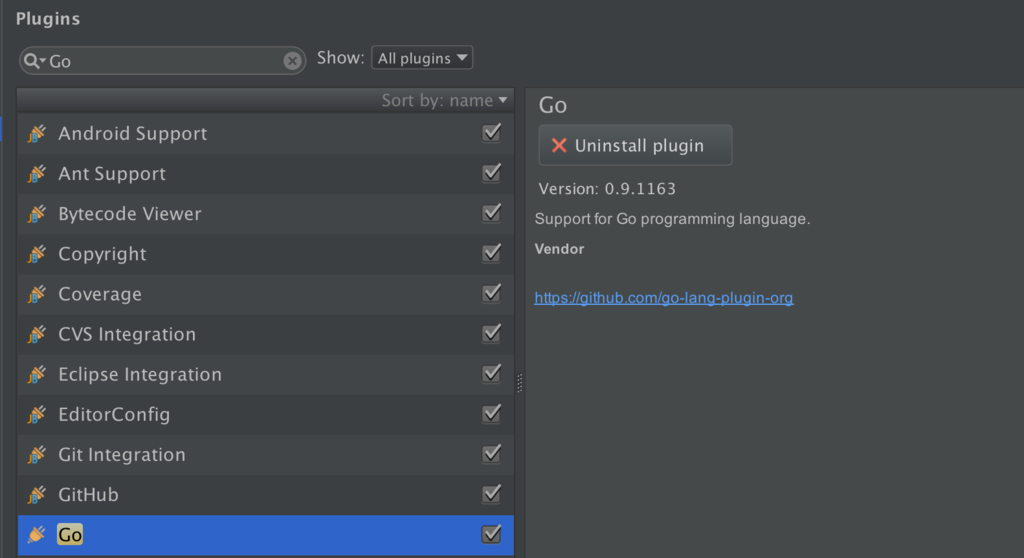Open the Sort by name dropdown

click(444, 100)
